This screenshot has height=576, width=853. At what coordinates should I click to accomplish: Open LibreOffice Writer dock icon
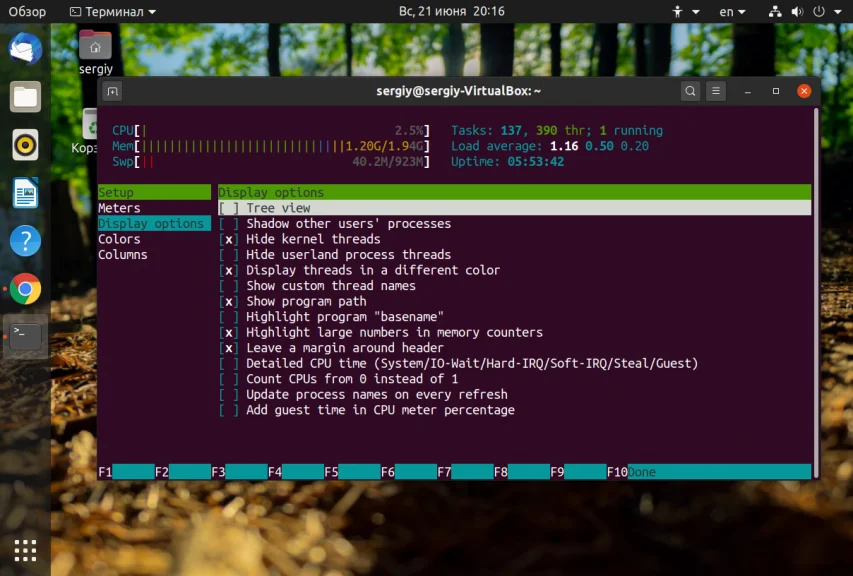point(25,193)
